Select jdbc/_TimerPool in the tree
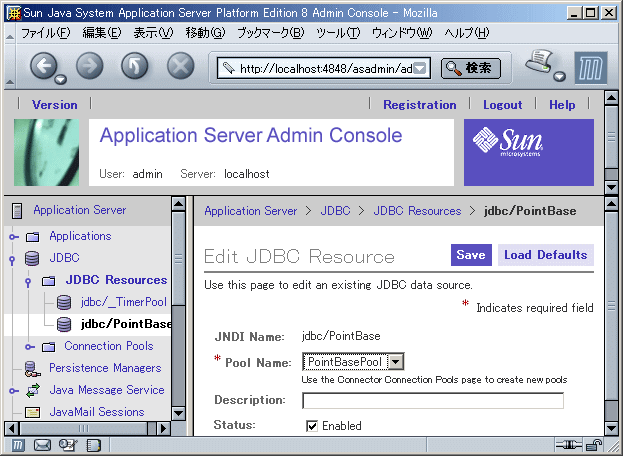This screenshot has height=456, width=623. coord(124,302)
